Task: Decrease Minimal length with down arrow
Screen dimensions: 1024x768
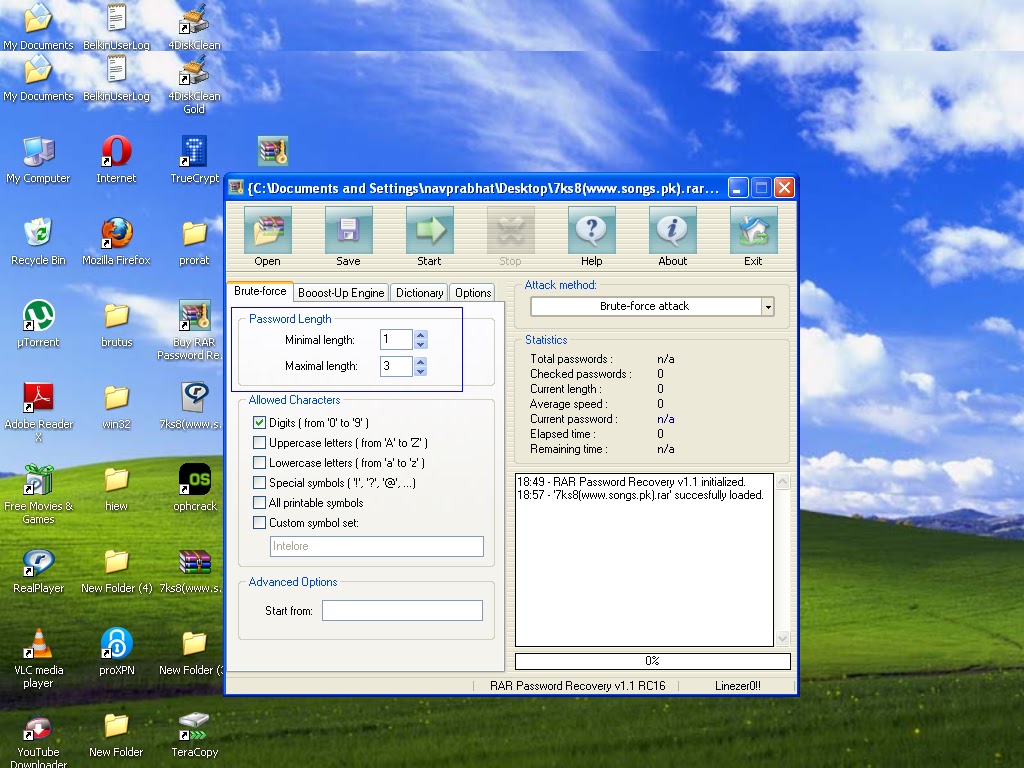Action: (421, 344)
